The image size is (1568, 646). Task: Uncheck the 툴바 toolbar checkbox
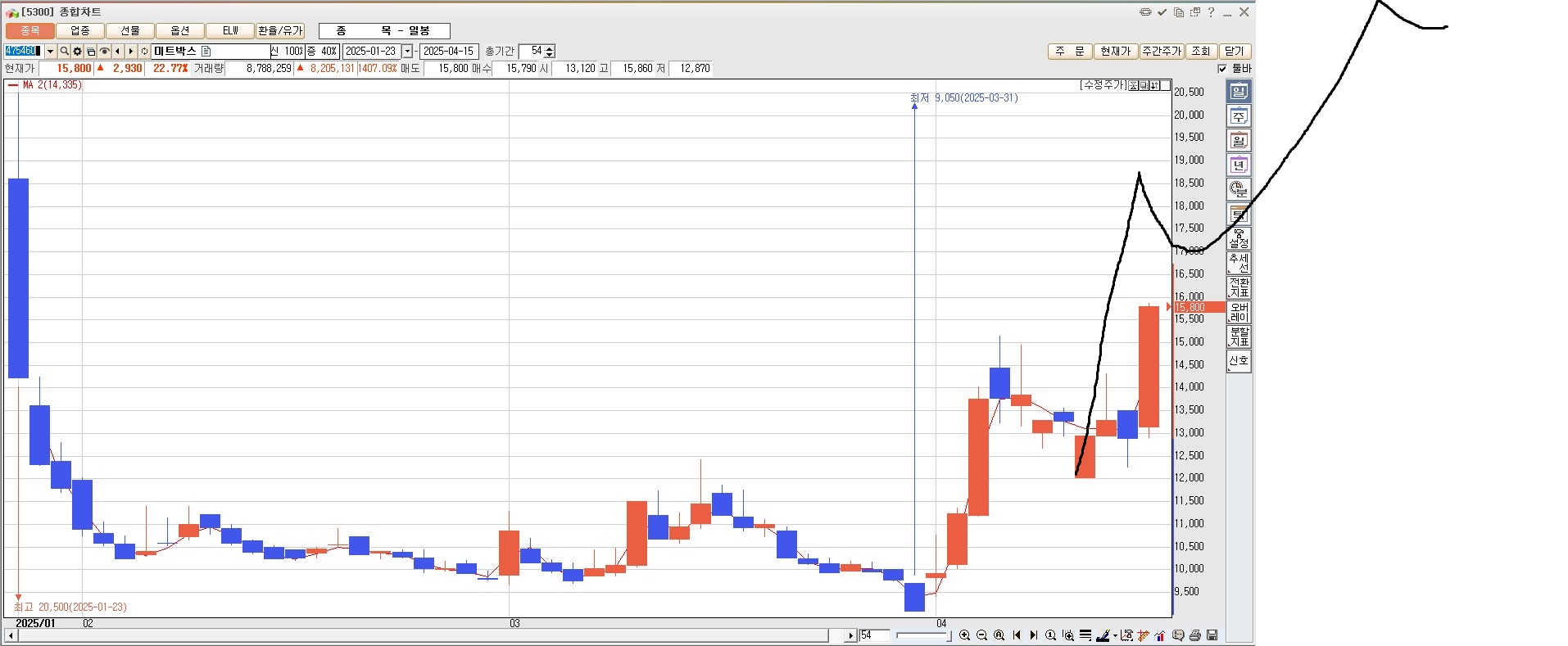[x=1222, y=69]
